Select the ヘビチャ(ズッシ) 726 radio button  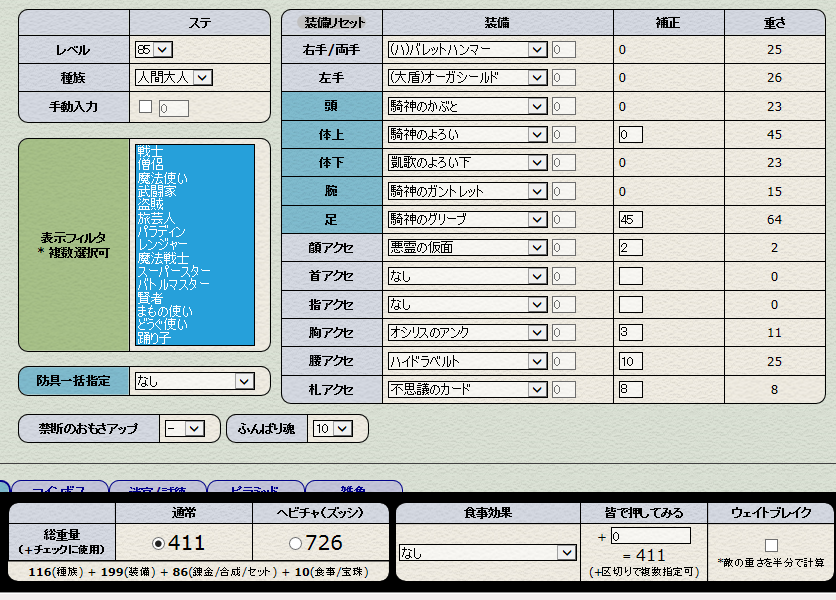point(296,544)
